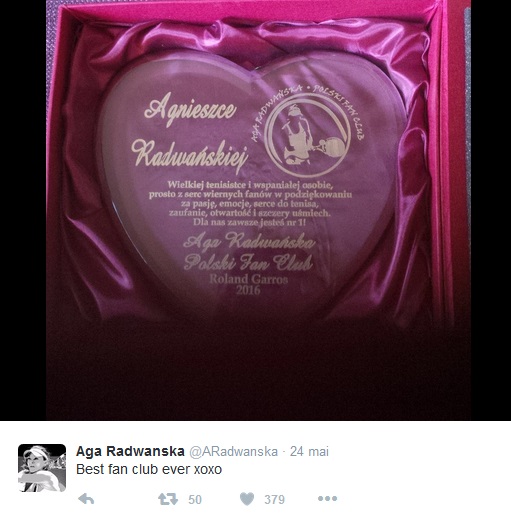Screen dimensions: 511x520
Task: Click the 379 likes count
Action: pos(275,499)
